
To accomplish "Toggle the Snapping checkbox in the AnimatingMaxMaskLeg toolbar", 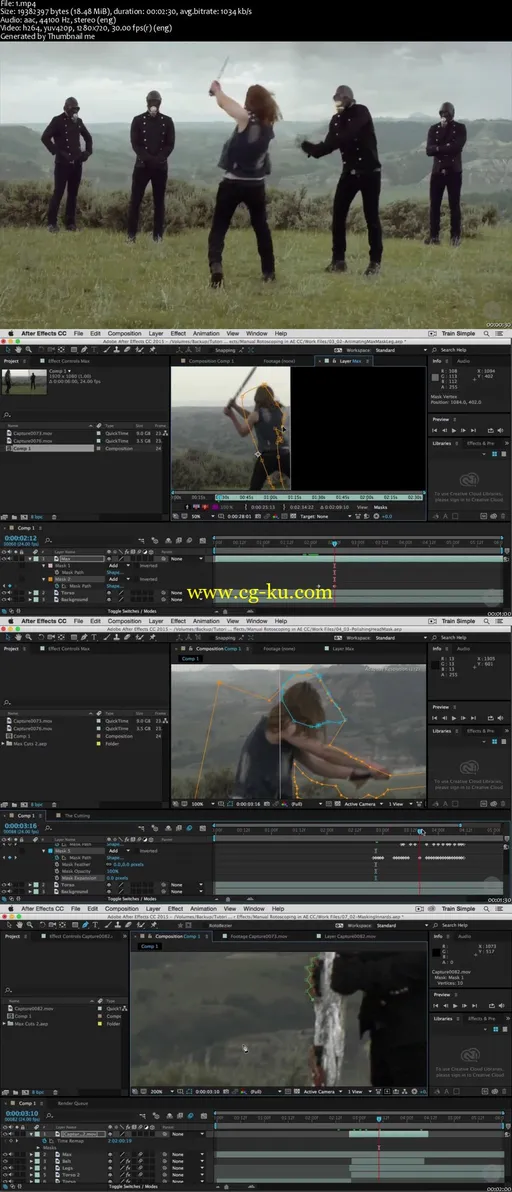I will coord(213,350).
